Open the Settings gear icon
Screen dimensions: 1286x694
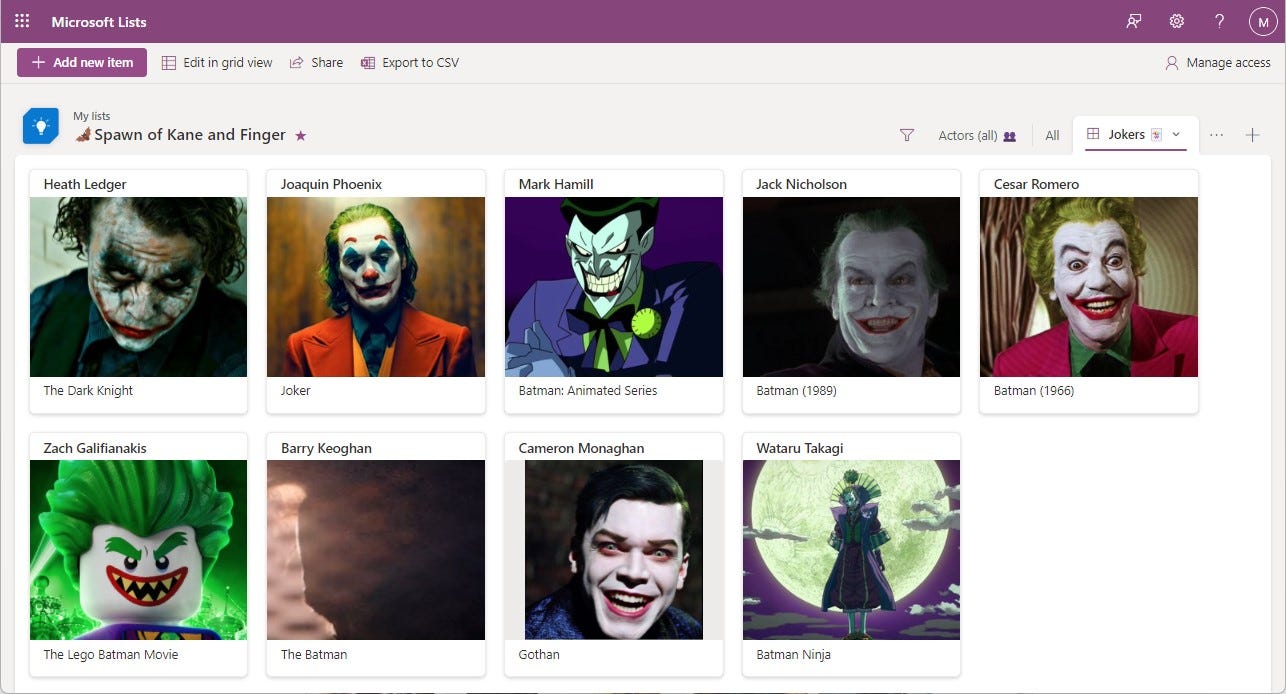click(x=1177, y=21)
